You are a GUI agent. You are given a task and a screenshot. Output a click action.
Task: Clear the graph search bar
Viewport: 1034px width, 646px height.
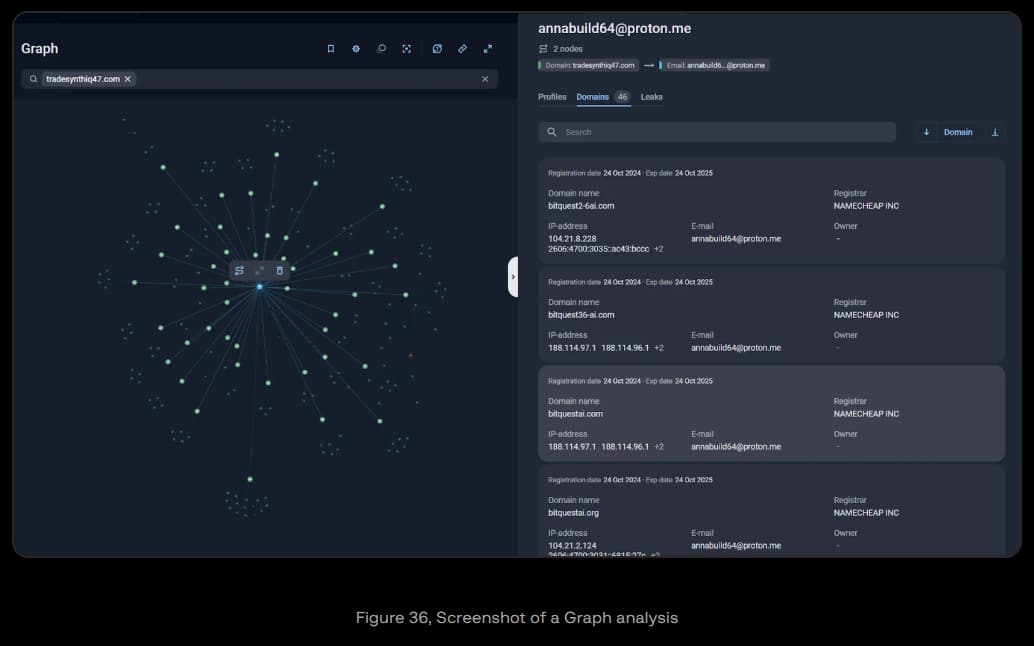click(485, 79)
